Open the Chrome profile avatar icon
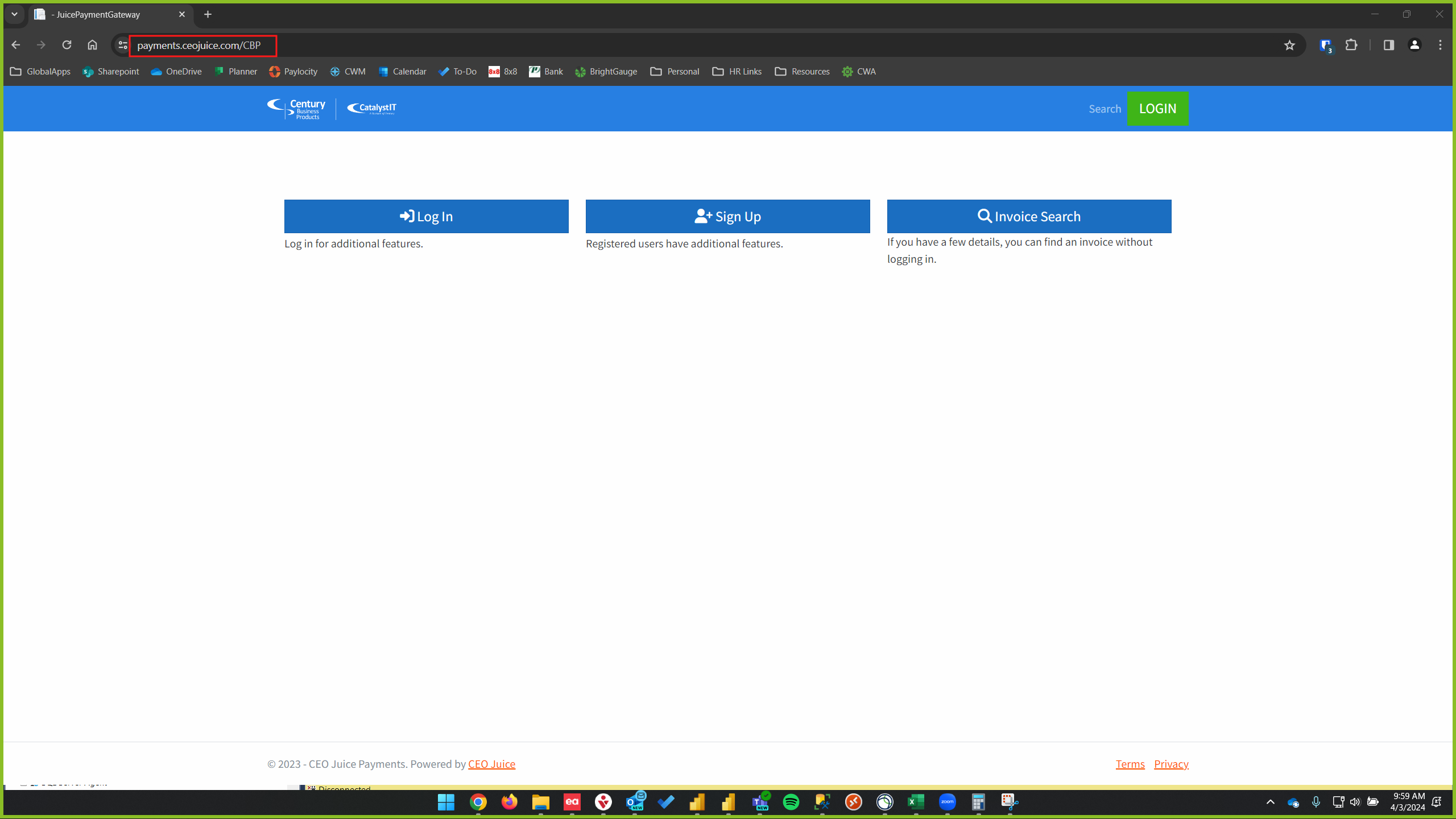 coord(1414,45)
